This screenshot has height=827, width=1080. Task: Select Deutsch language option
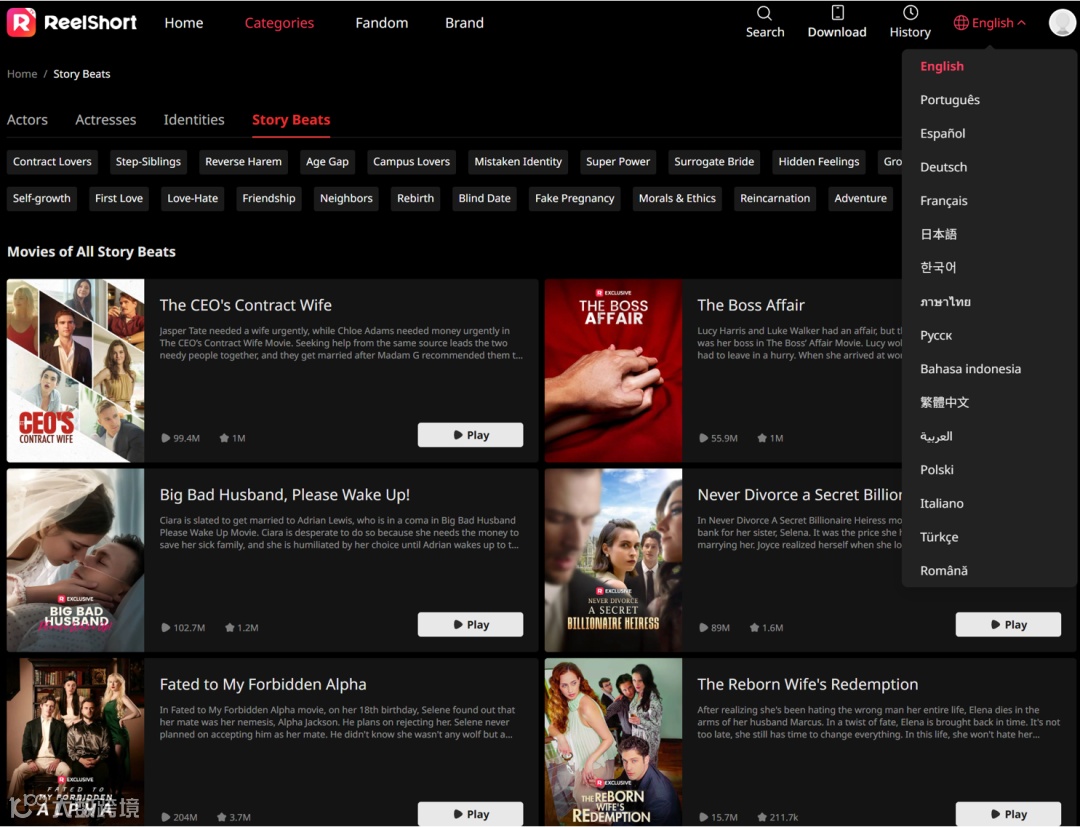point(944,167)
